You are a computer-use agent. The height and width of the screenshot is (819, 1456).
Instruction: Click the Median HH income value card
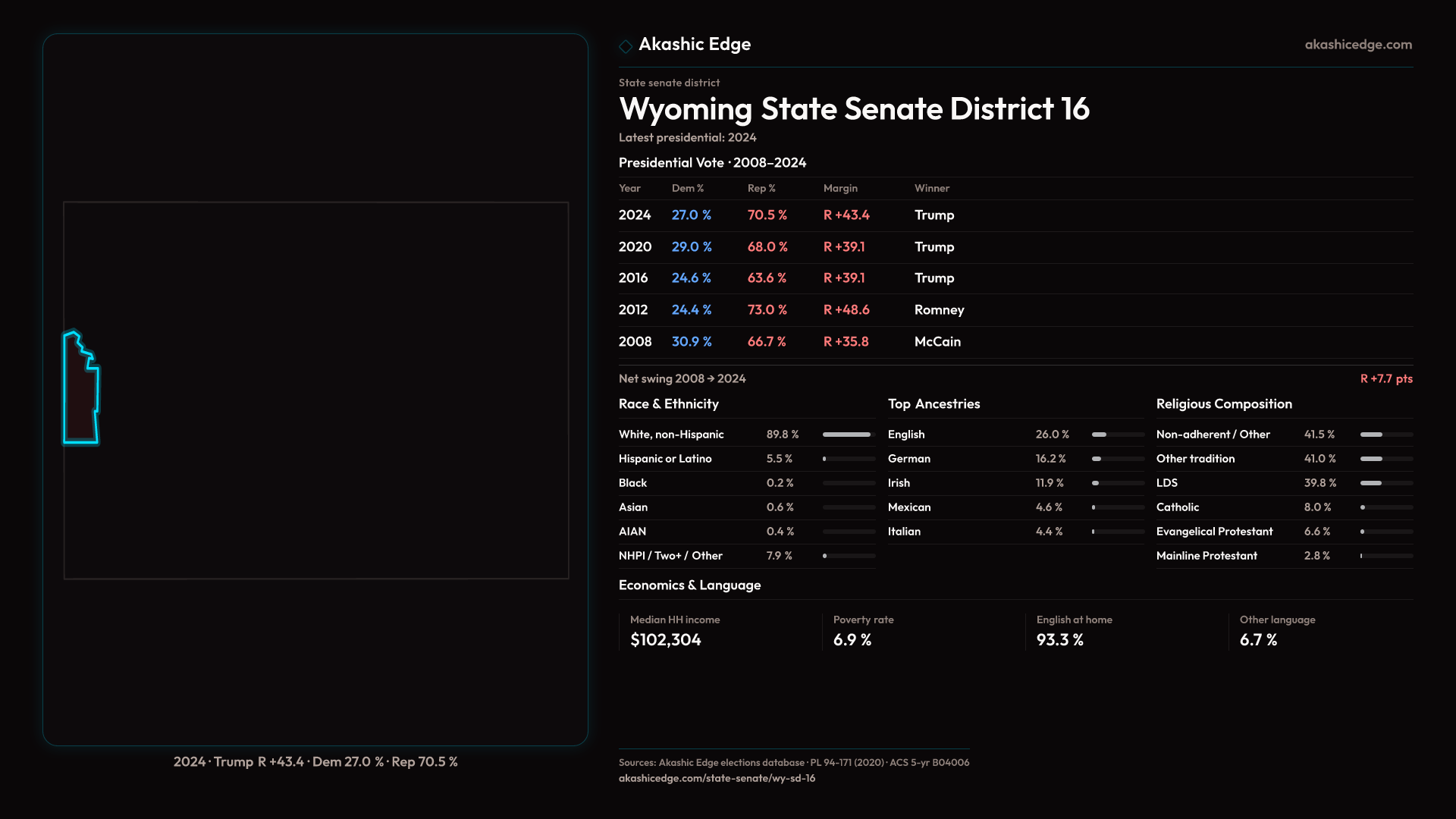666,631
